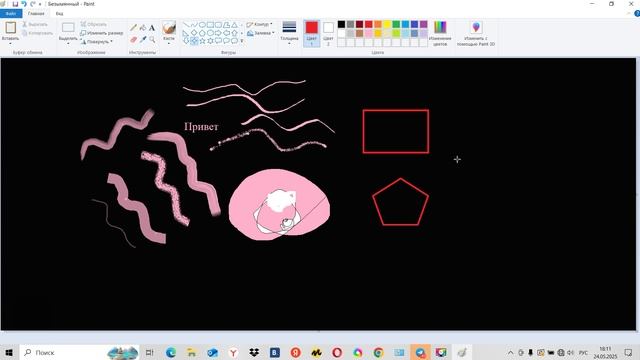Click the Save icon in title bar

(x=15, y=4)
